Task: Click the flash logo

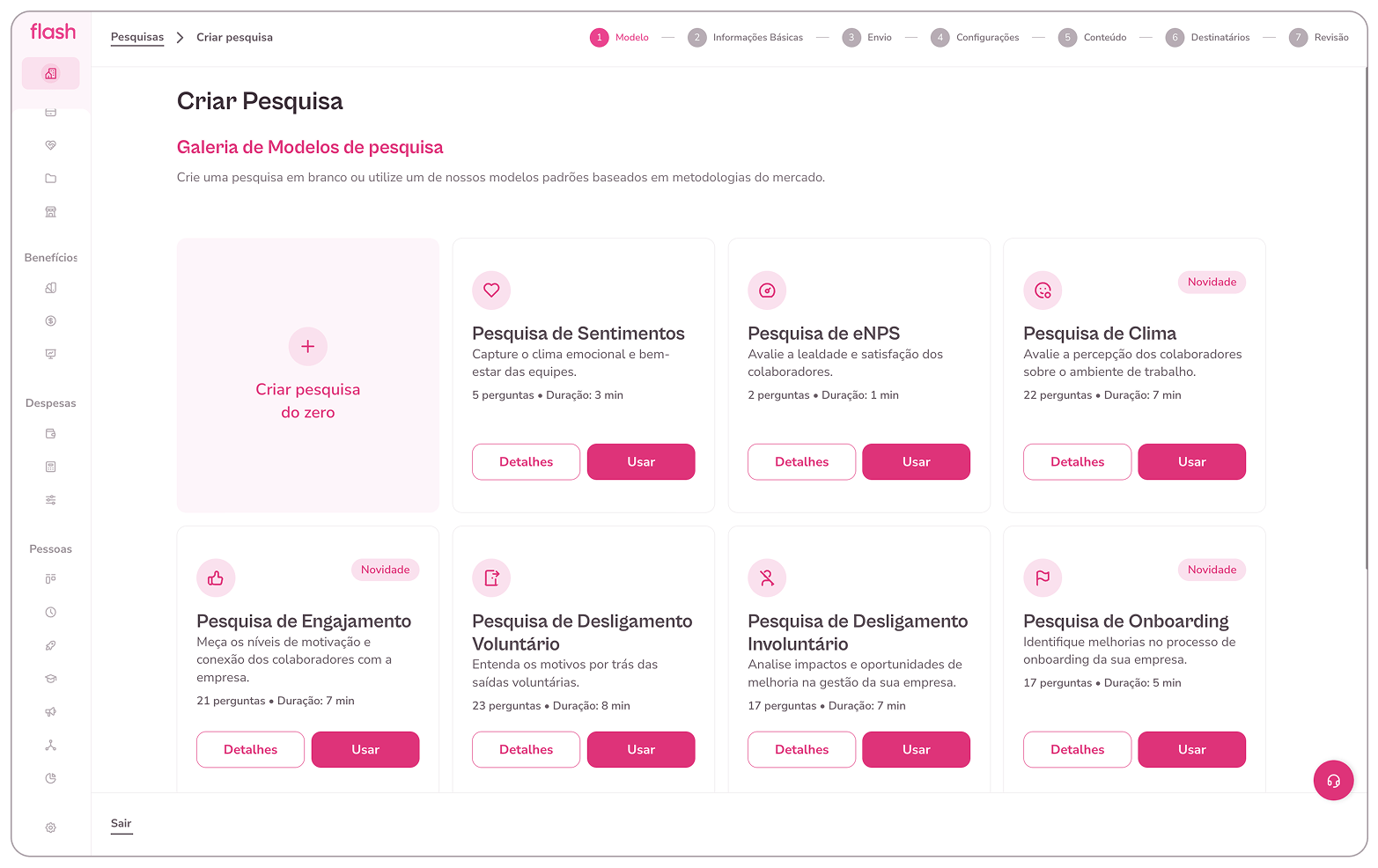Action: [x=53, y=32]
